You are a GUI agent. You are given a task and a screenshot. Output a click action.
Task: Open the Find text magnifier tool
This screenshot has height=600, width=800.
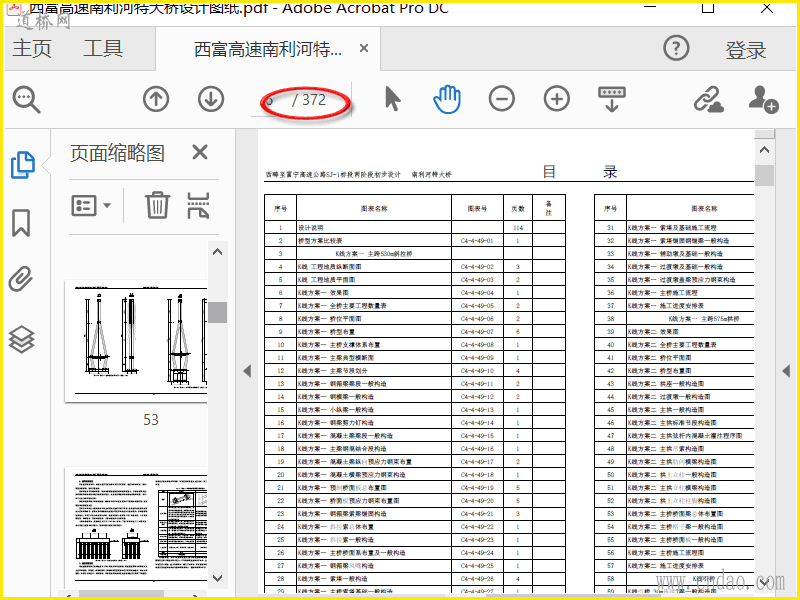click(26, 99)
